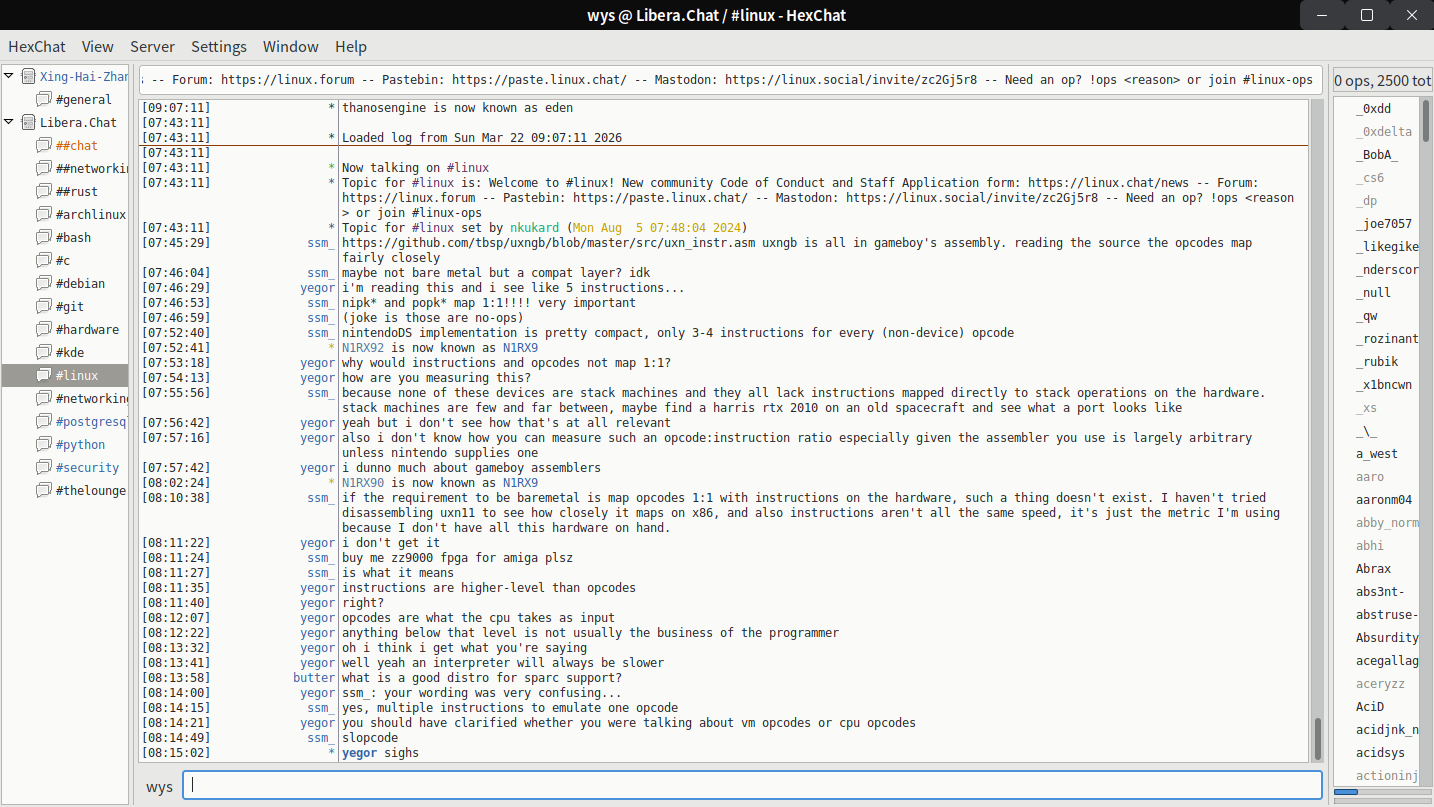Click the #thelounge channel icon
This screenshot has height=807, width=1434.
point(43,491)
